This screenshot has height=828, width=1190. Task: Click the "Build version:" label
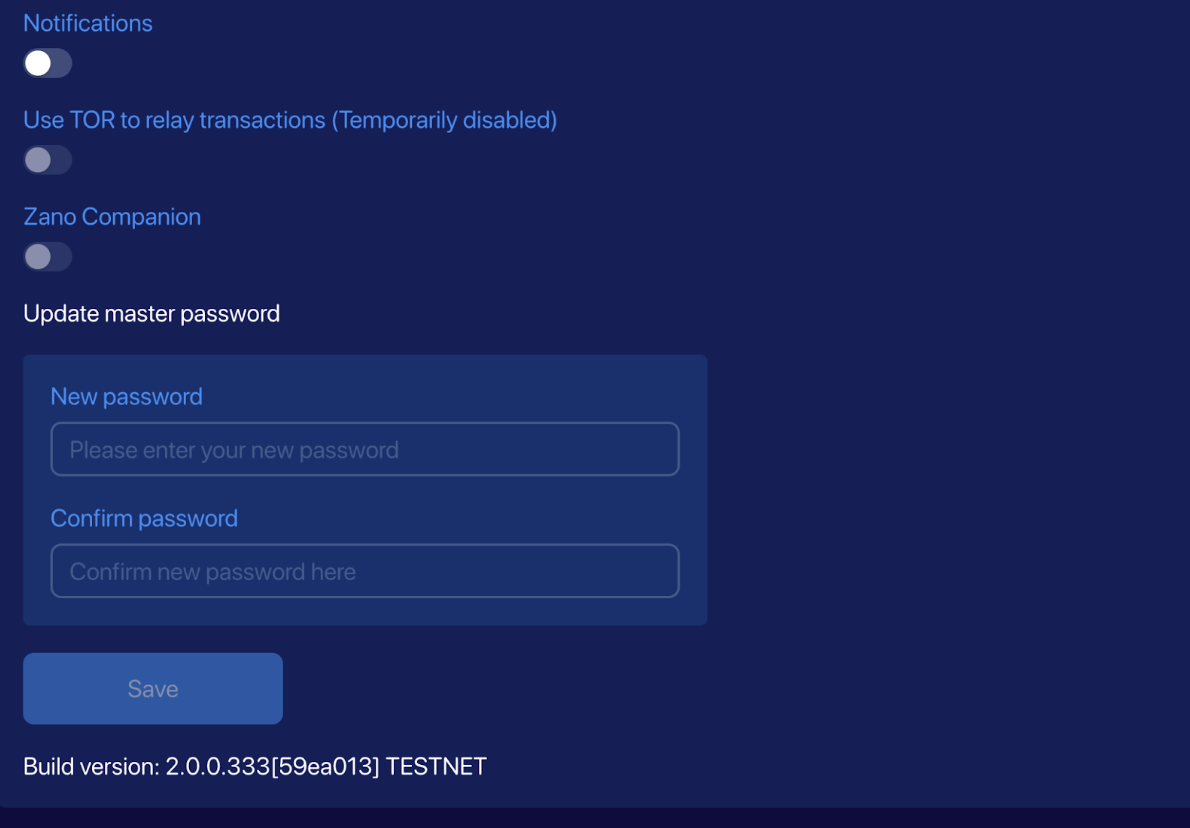91,767
